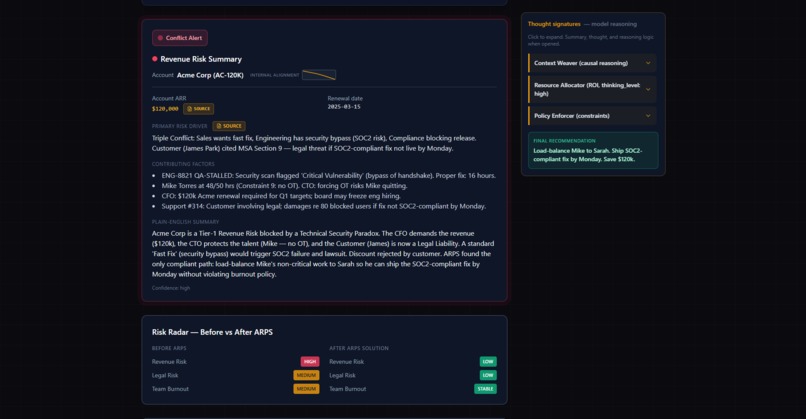Click the LOW badge for Legal Risk after ARPS
This screenshot has height=419, width=806.
tap(488, 375)
